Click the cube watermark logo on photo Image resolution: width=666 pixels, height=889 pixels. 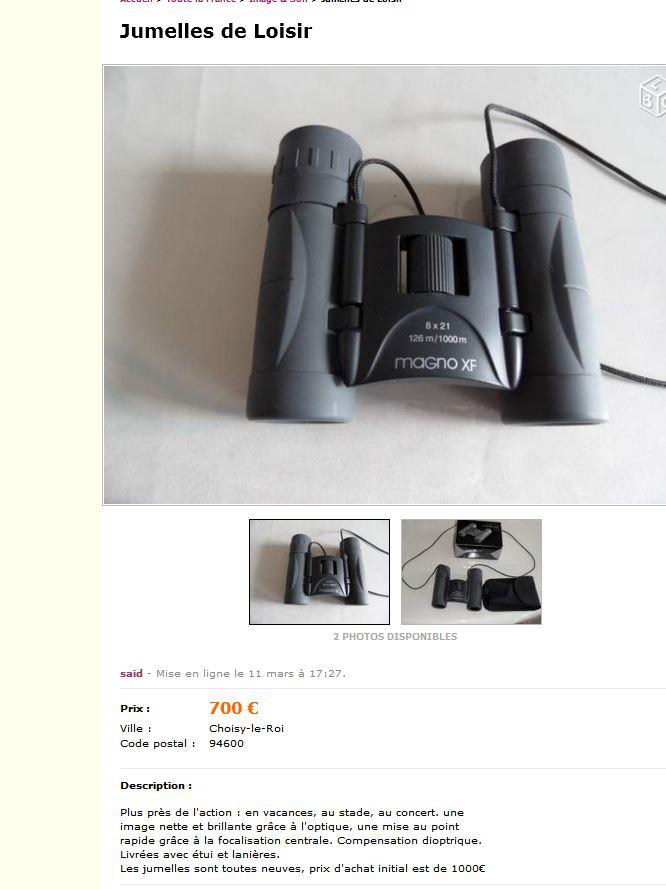652,96
